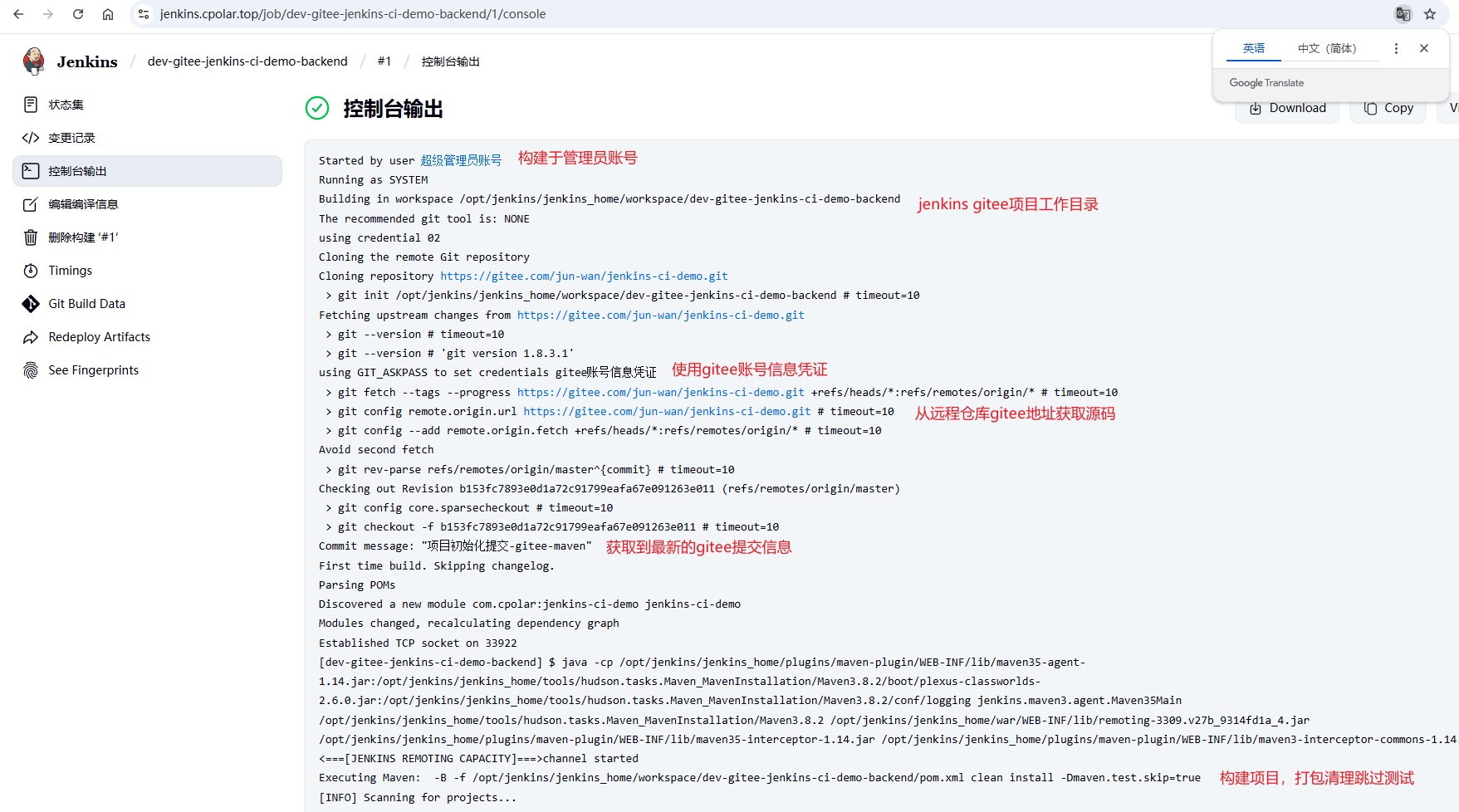Click the Running as SYSTEM line
The image size is (1459, 812).
coord(374,180)
